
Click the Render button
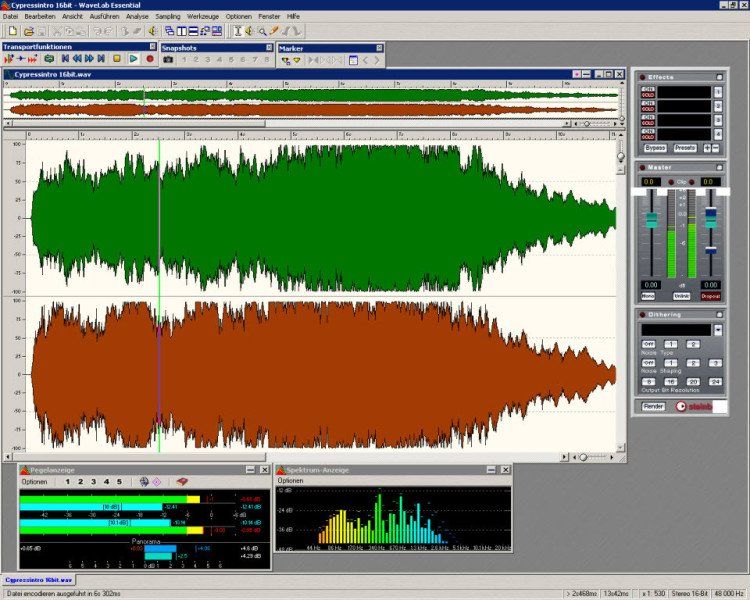(x=653, y=406)
